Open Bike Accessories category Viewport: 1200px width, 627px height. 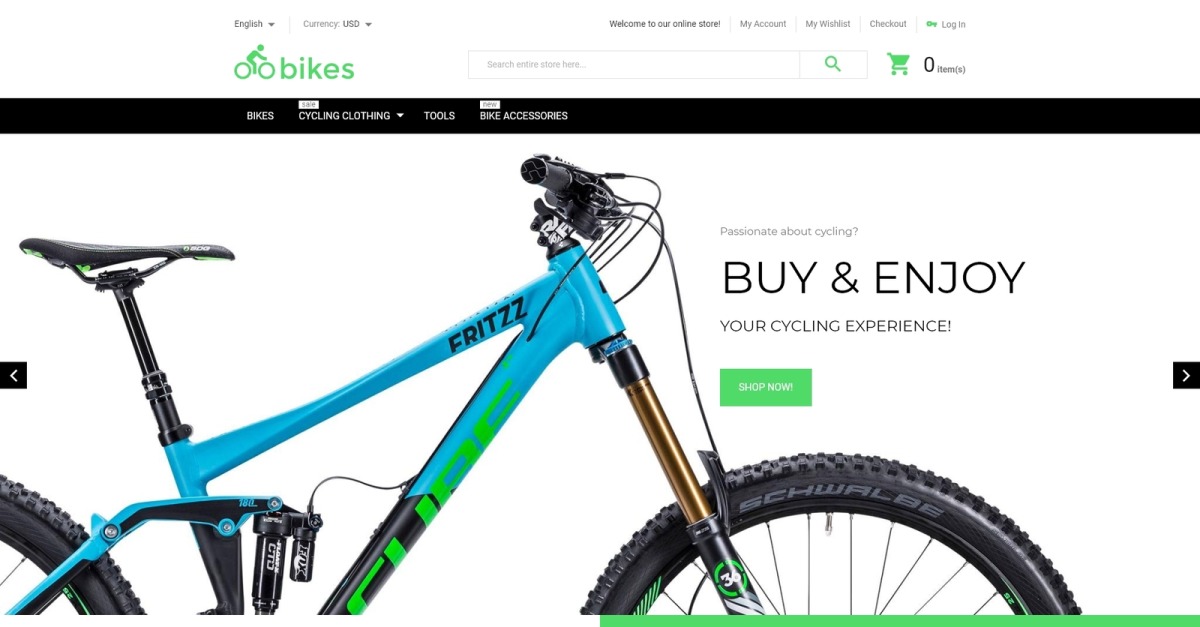point(524,116)
